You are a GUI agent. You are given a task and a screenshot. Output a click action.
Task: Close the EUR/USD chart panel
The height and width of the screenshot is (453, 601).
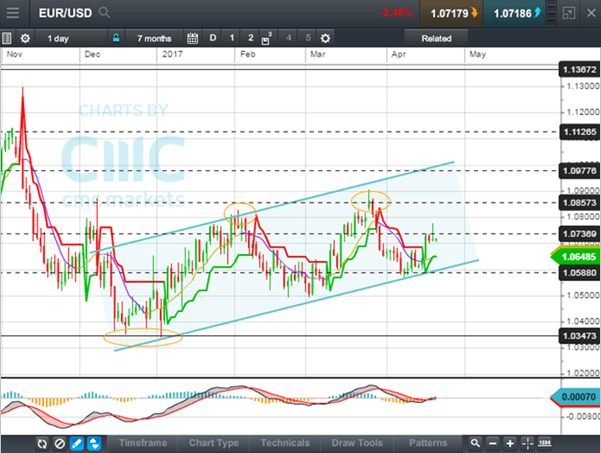click(x=591, y=13)
